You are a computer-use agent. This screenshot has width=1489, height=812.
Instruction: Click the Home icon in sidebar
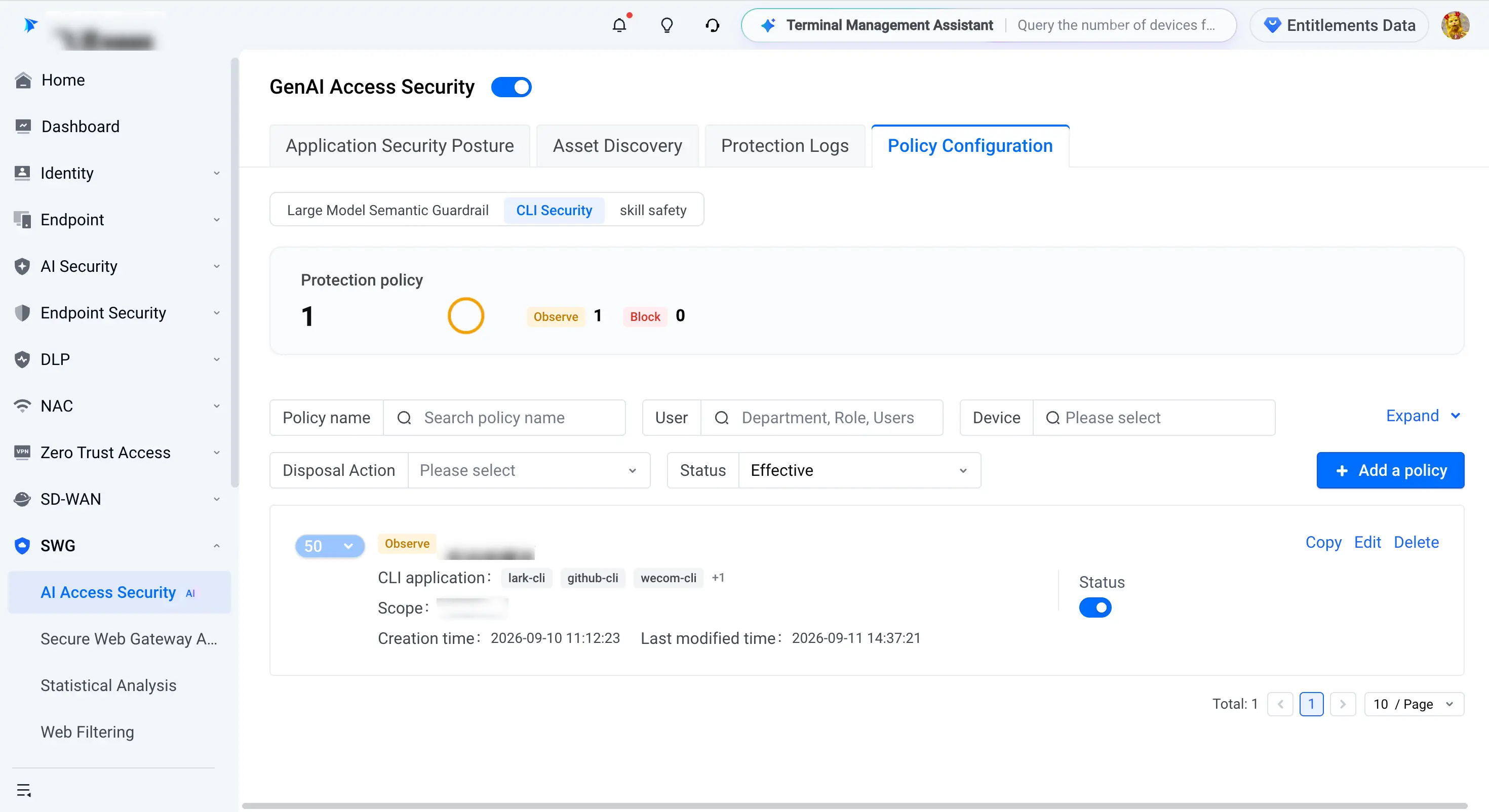23,80
